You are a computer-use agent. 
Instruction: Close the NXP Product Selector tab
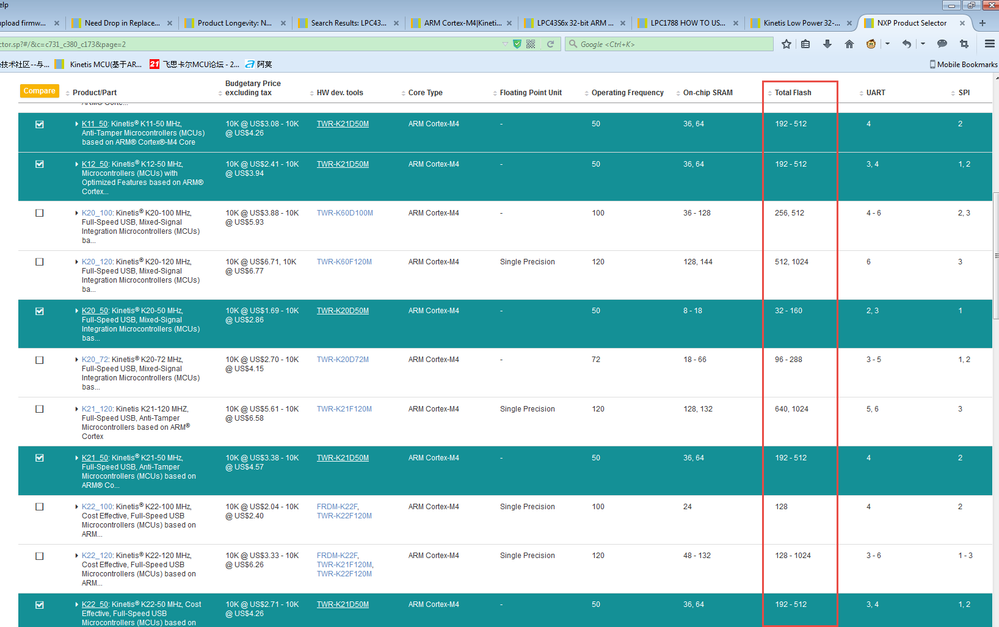pos(962,23)
